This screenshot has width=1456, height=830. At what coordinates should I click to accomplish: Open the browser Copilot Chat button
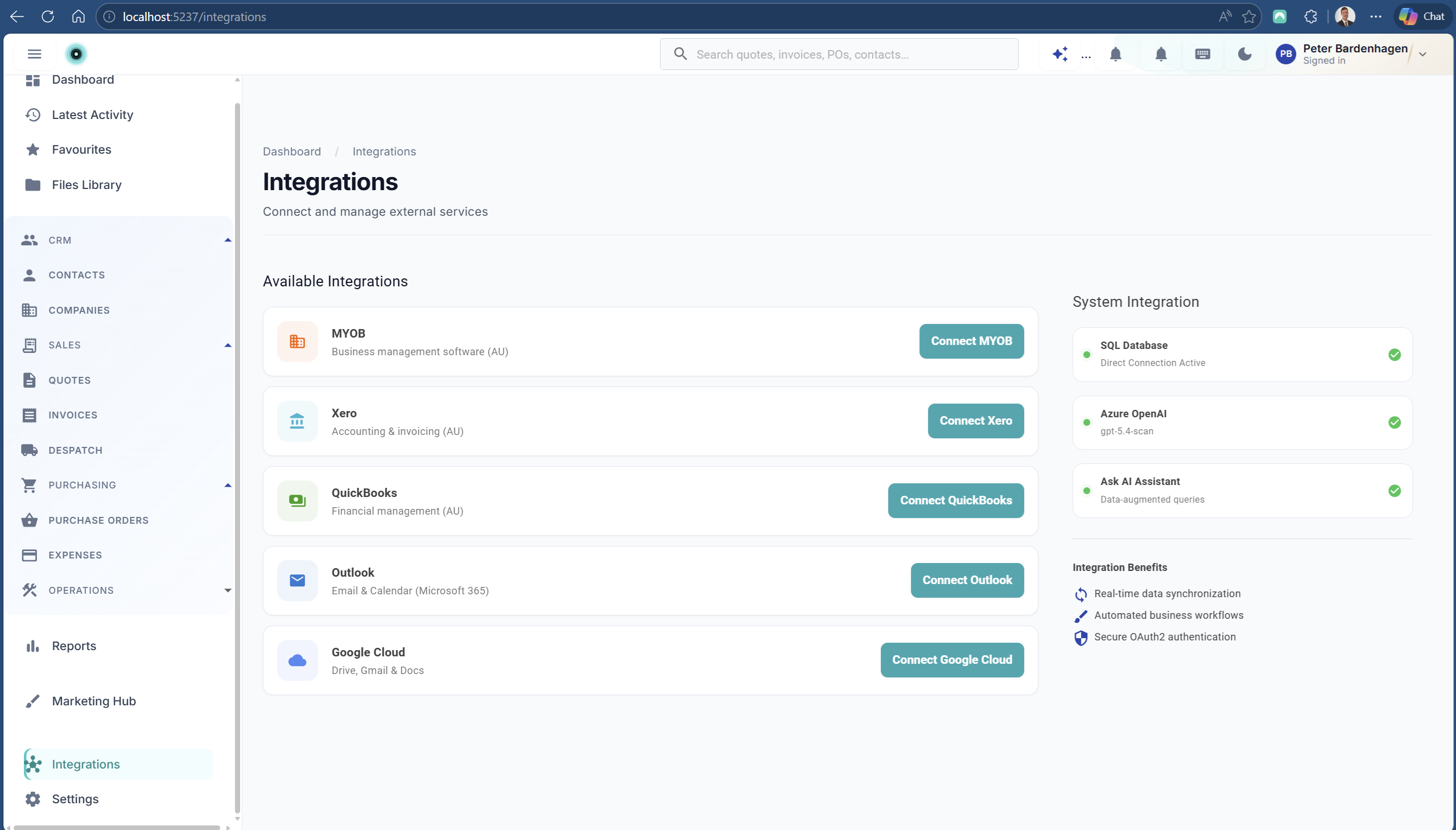[x=1422, y=17]
